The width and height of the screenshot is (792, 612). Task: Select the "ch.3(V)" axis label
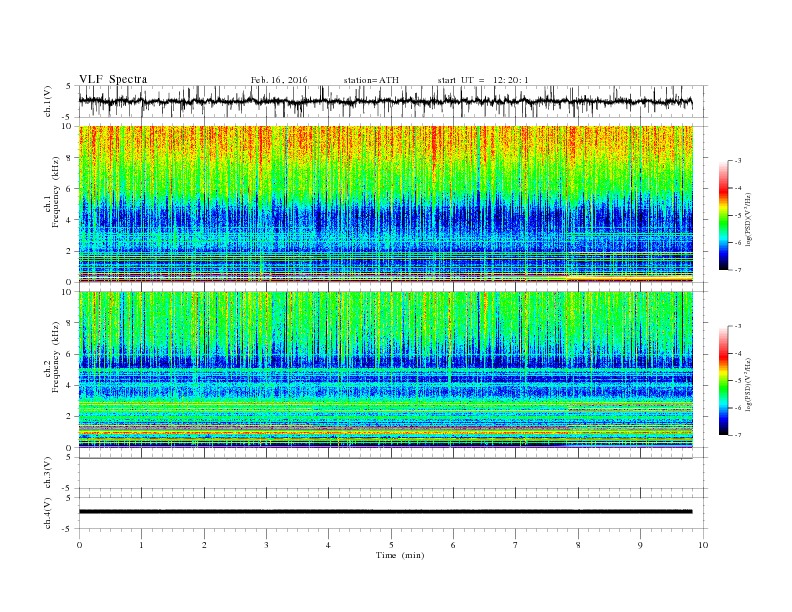48,473
